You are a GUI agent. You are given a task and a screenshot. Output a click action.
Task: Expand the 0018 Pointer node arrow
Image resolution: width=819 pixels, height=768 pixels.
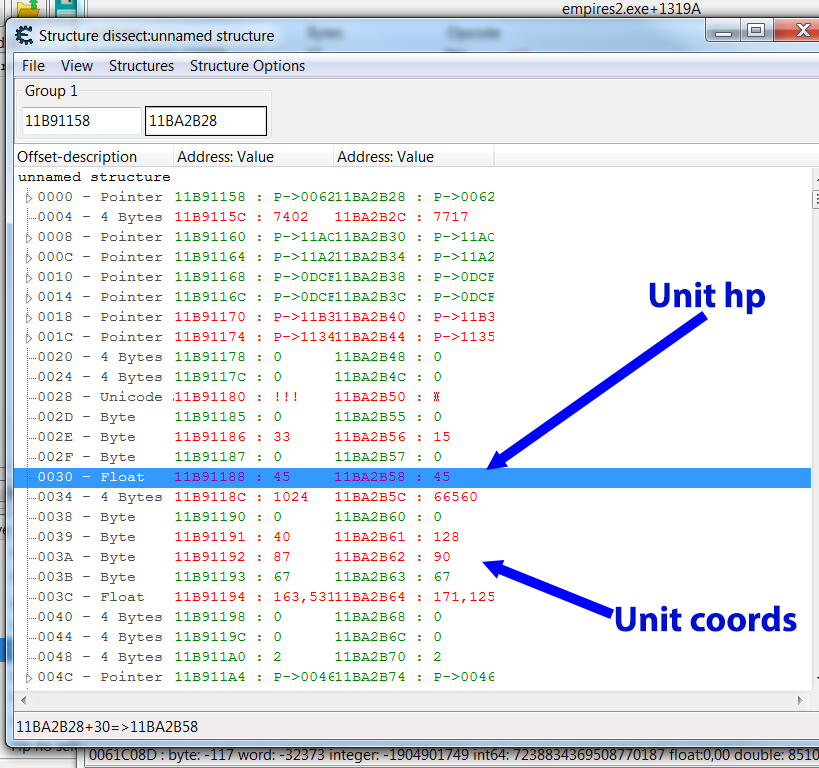click(28, 317)
